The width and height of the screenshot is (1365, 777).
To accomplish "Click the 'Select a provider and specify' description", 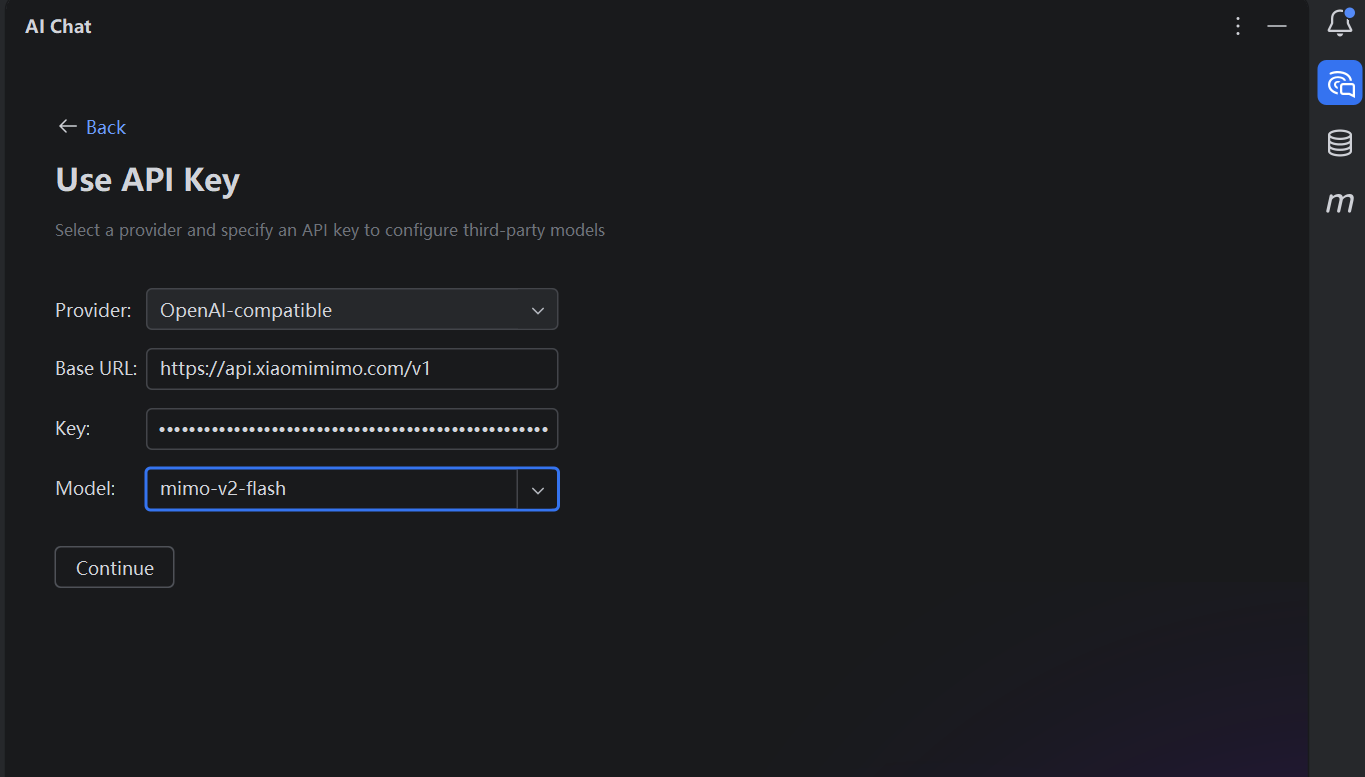I will click(x=330, y=230).
